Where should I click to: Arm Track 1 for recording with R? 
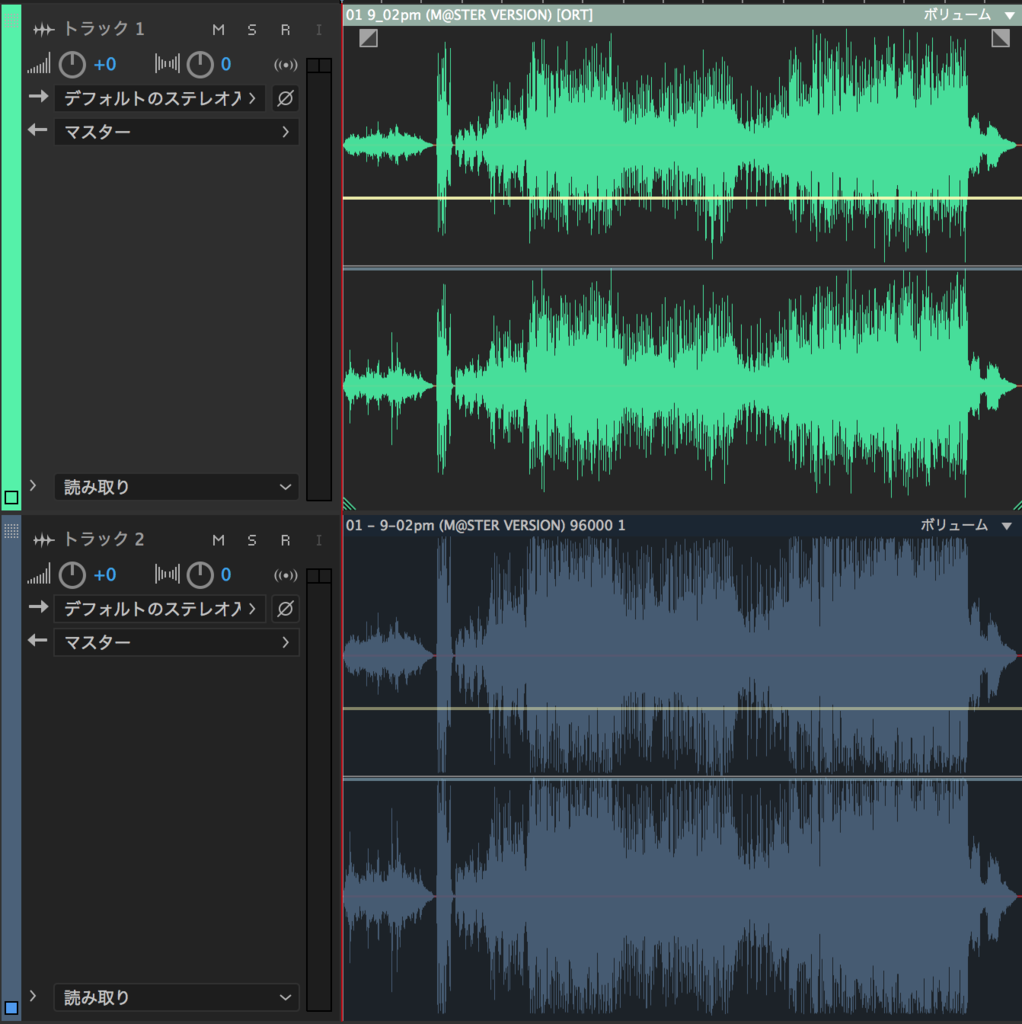coord(285,30)
